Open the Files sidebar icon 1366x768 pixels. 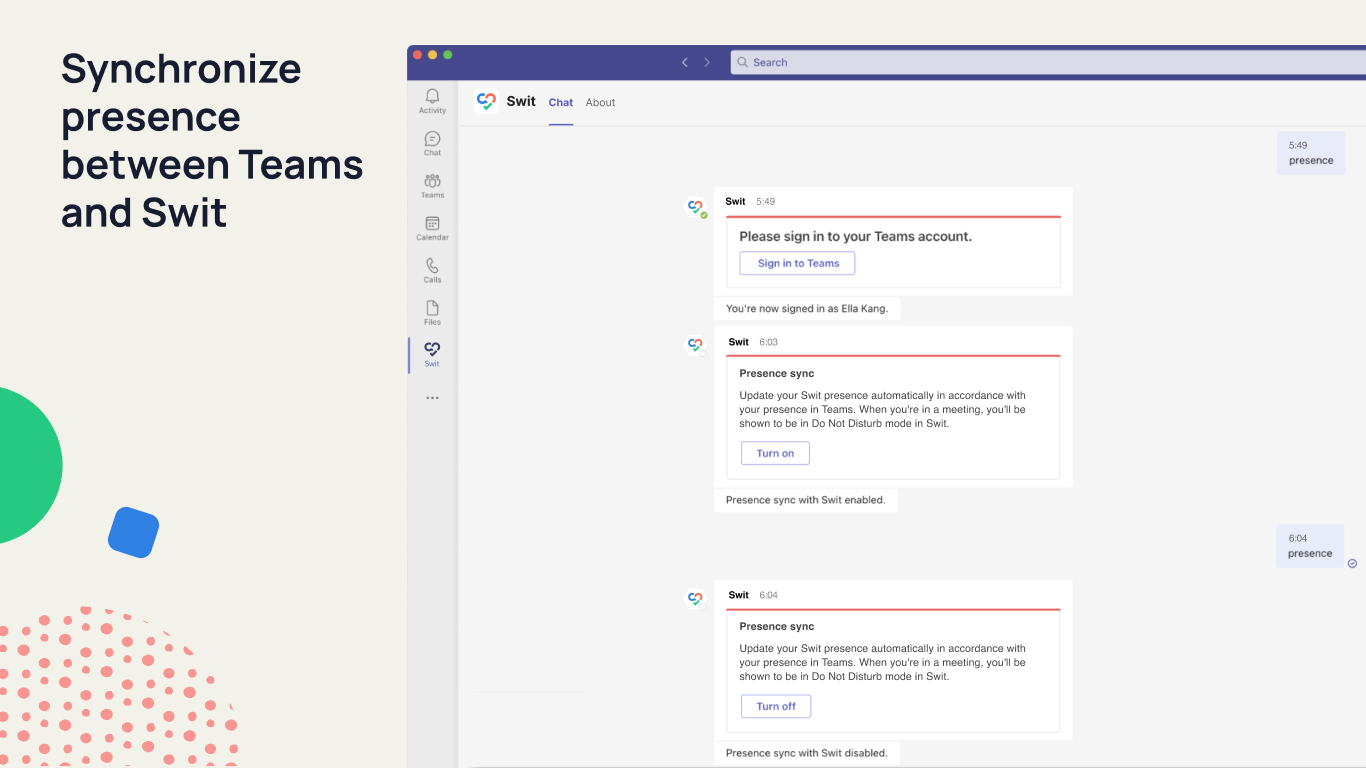coord(432,312)
